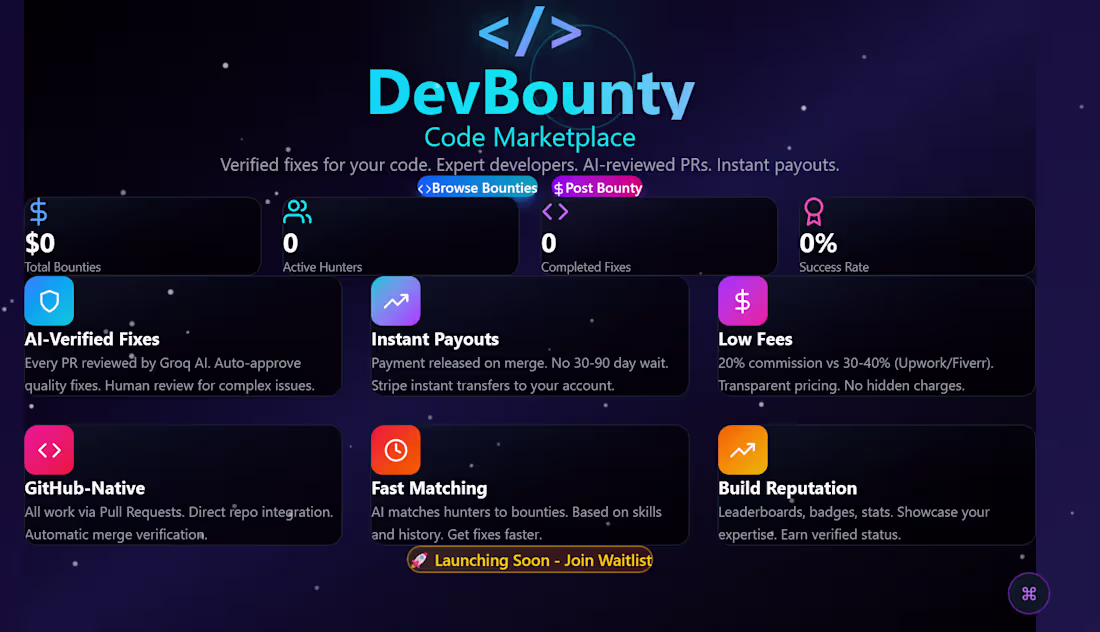Click the Completed Fixes label
Image resolution: width=1100 pixels, height=632 pixels.
tap(586, 267)
